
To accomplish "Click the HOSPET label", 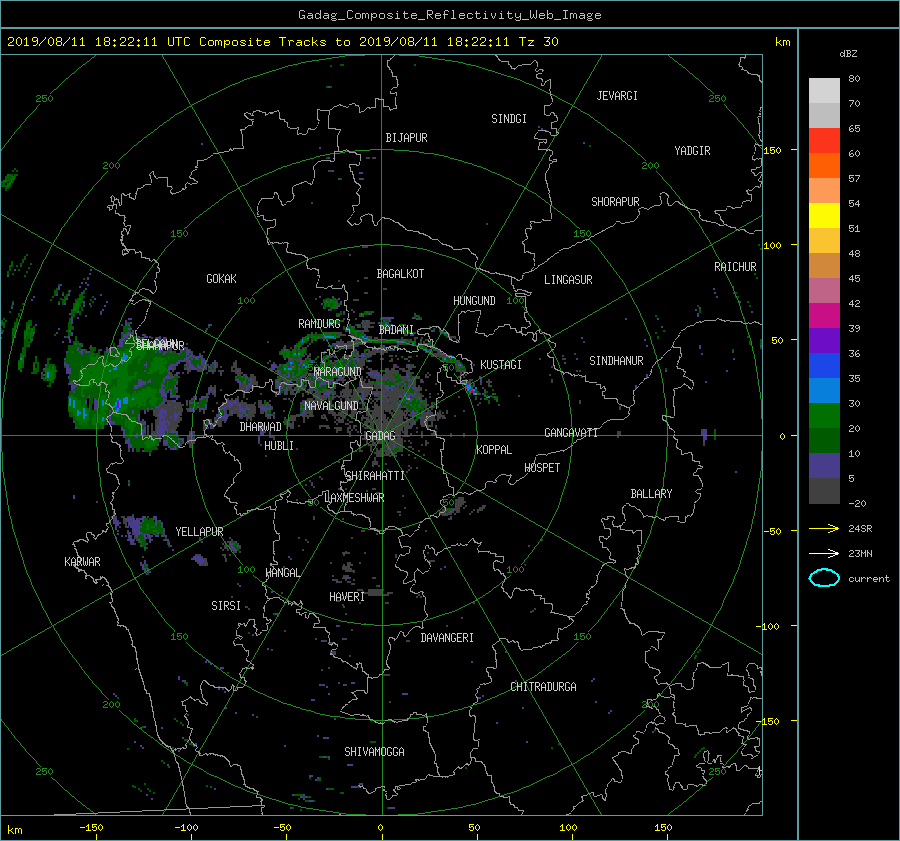I will [542, 468].
